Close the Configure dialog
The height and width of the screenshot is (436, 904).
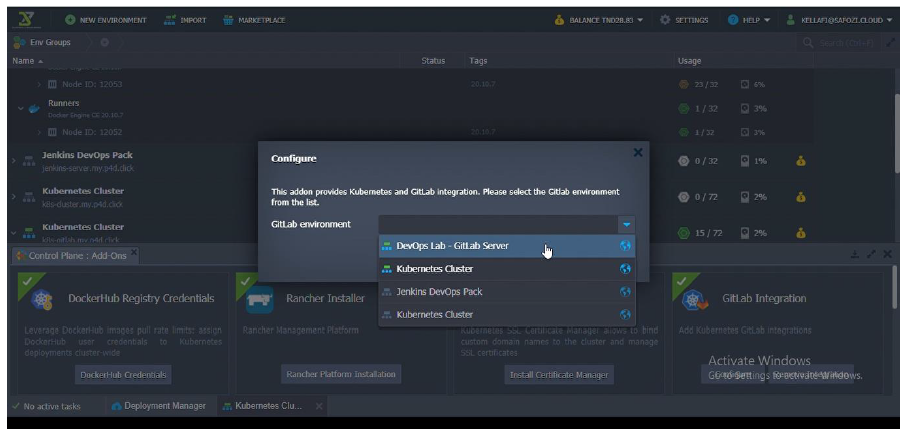coord(638,152)
